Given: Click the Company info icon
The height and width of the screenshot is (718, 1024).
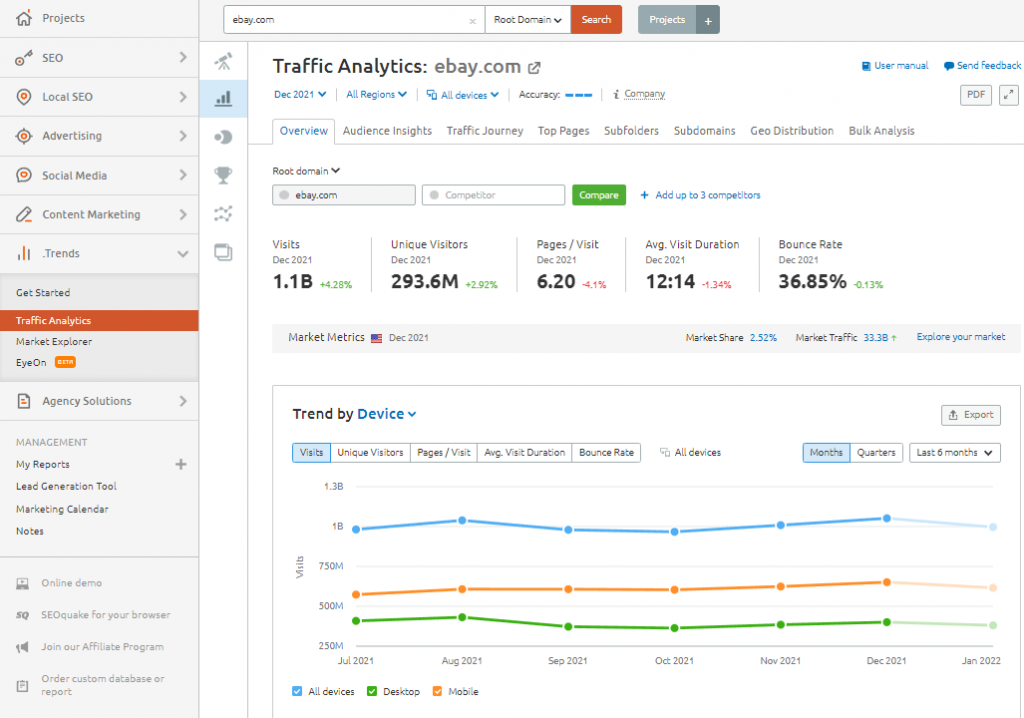Looking at the screenshot, I should [615, 95].
